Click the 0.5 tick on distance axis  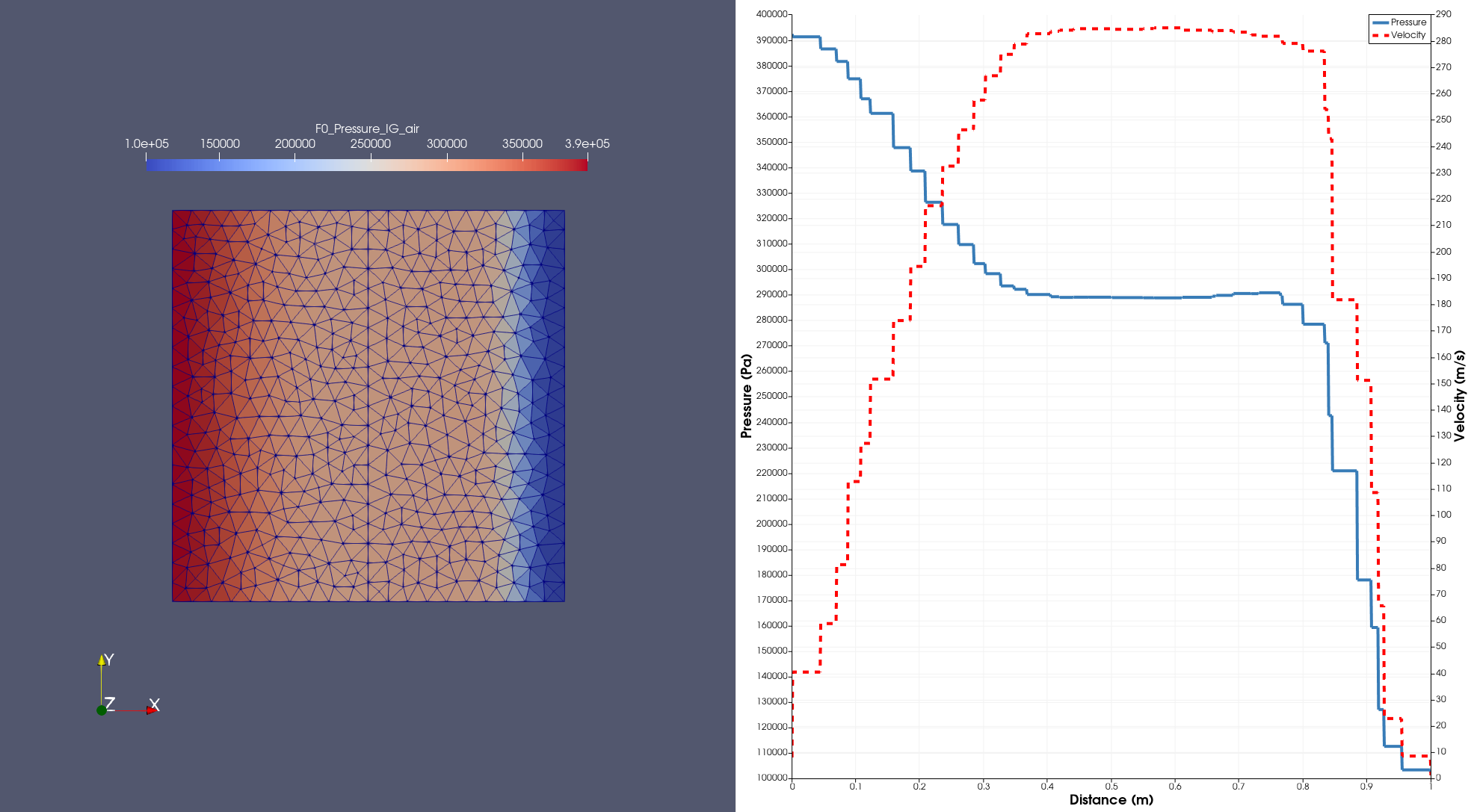point(1111,786)
